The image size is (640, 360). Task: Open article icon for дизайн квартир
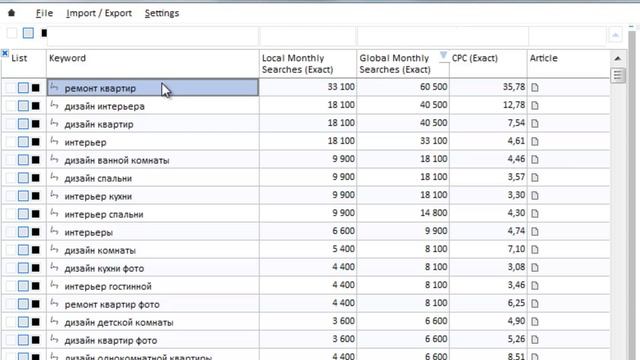point(535,124)
